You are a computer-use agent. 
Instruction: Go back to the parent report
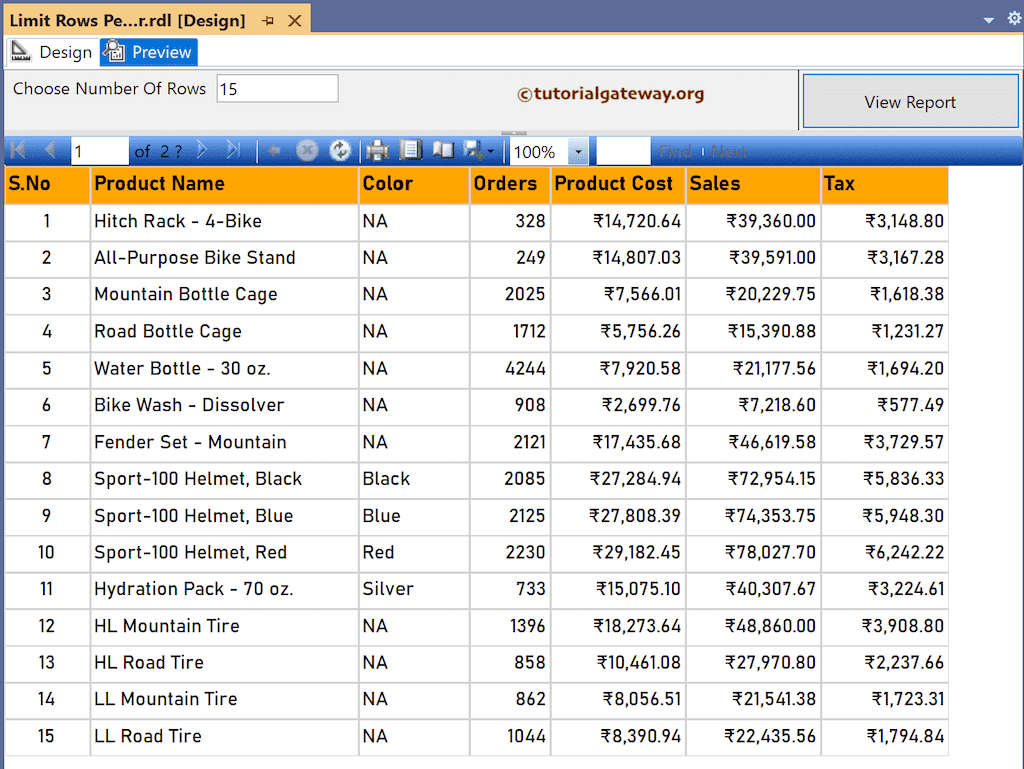point(273,150)
